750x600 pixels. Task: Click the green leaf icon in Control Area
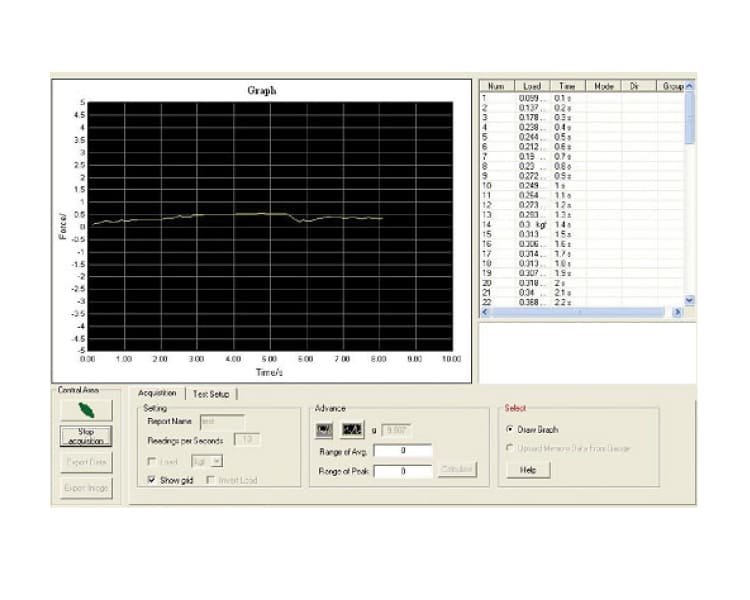point(86,410)
